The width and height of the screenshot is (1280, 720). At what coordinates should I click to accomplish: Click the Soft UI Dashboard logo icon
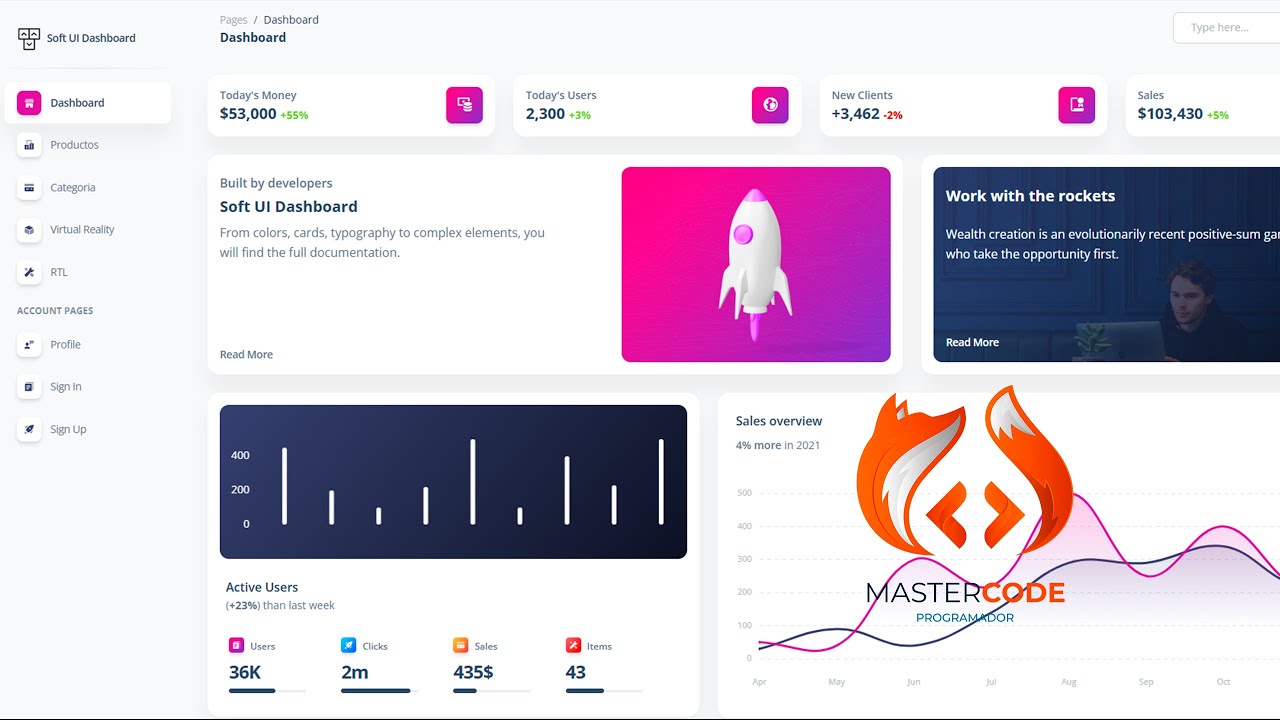coord(28,38)
